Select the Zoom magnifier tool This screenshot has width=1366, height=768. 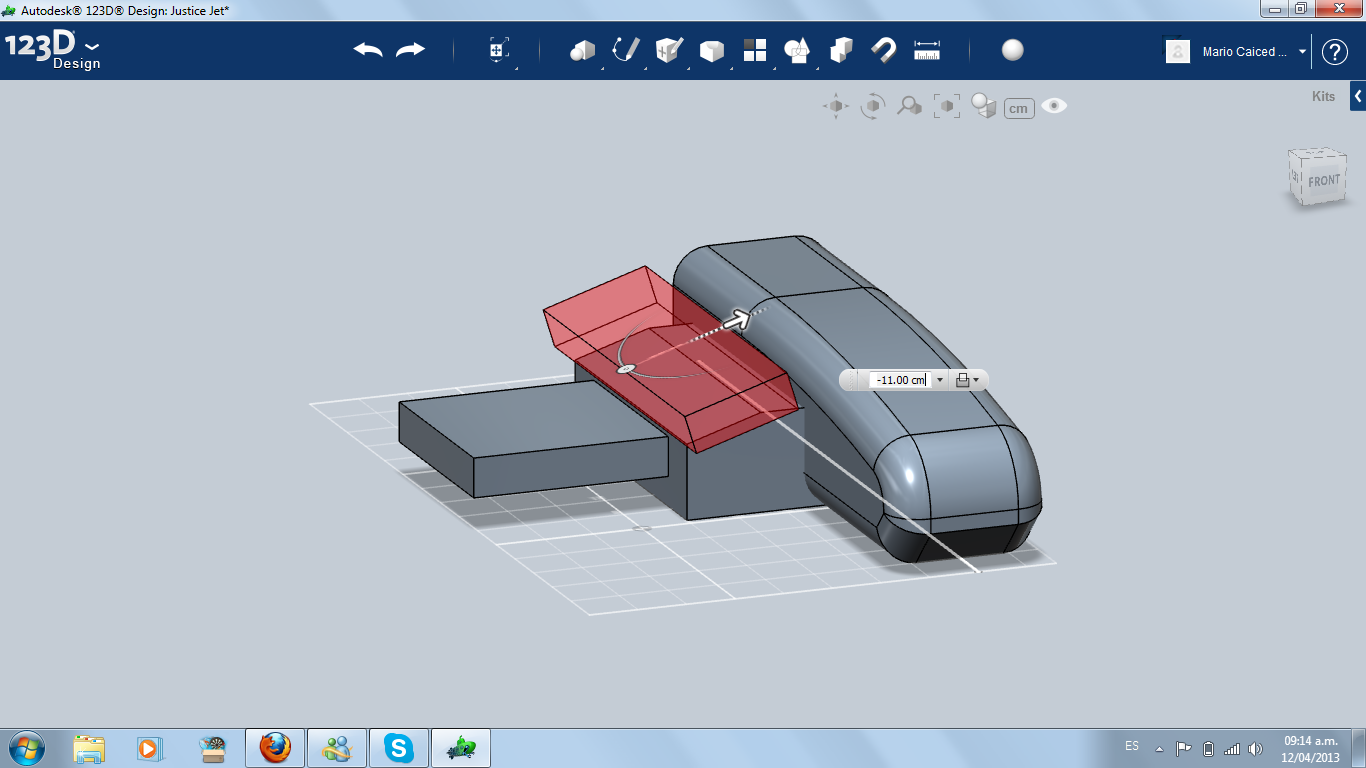909,106
